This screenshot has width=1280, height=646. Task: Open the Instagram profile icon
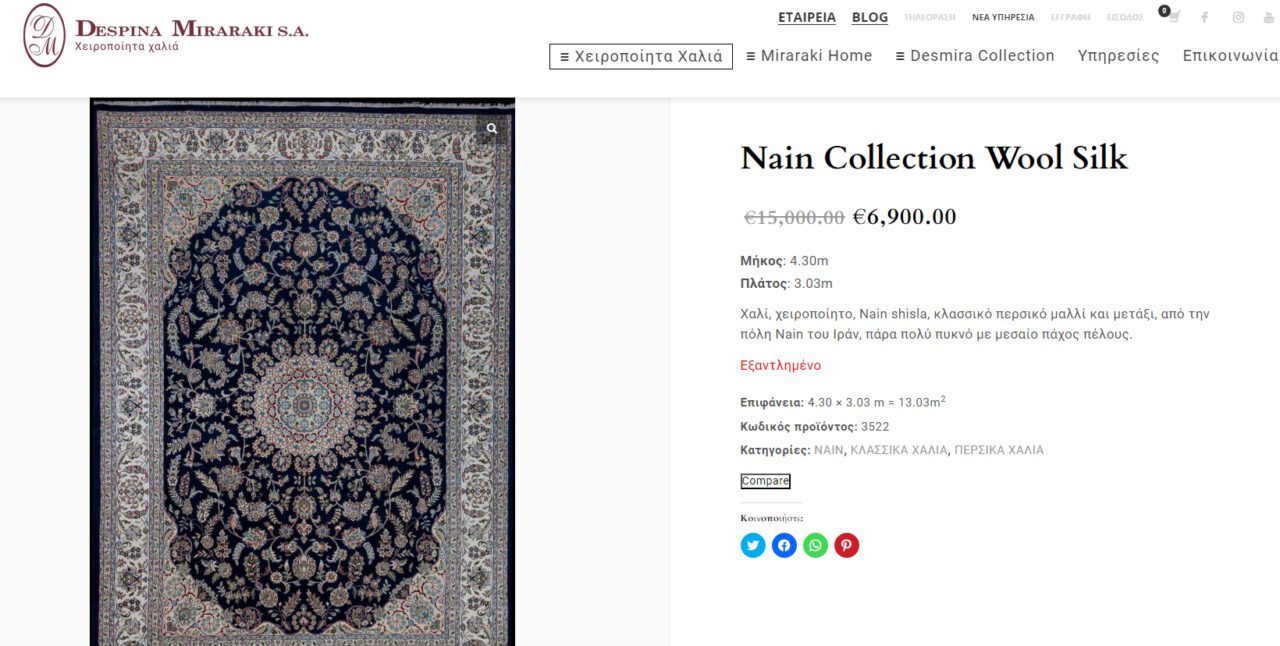coord(1238,17)
